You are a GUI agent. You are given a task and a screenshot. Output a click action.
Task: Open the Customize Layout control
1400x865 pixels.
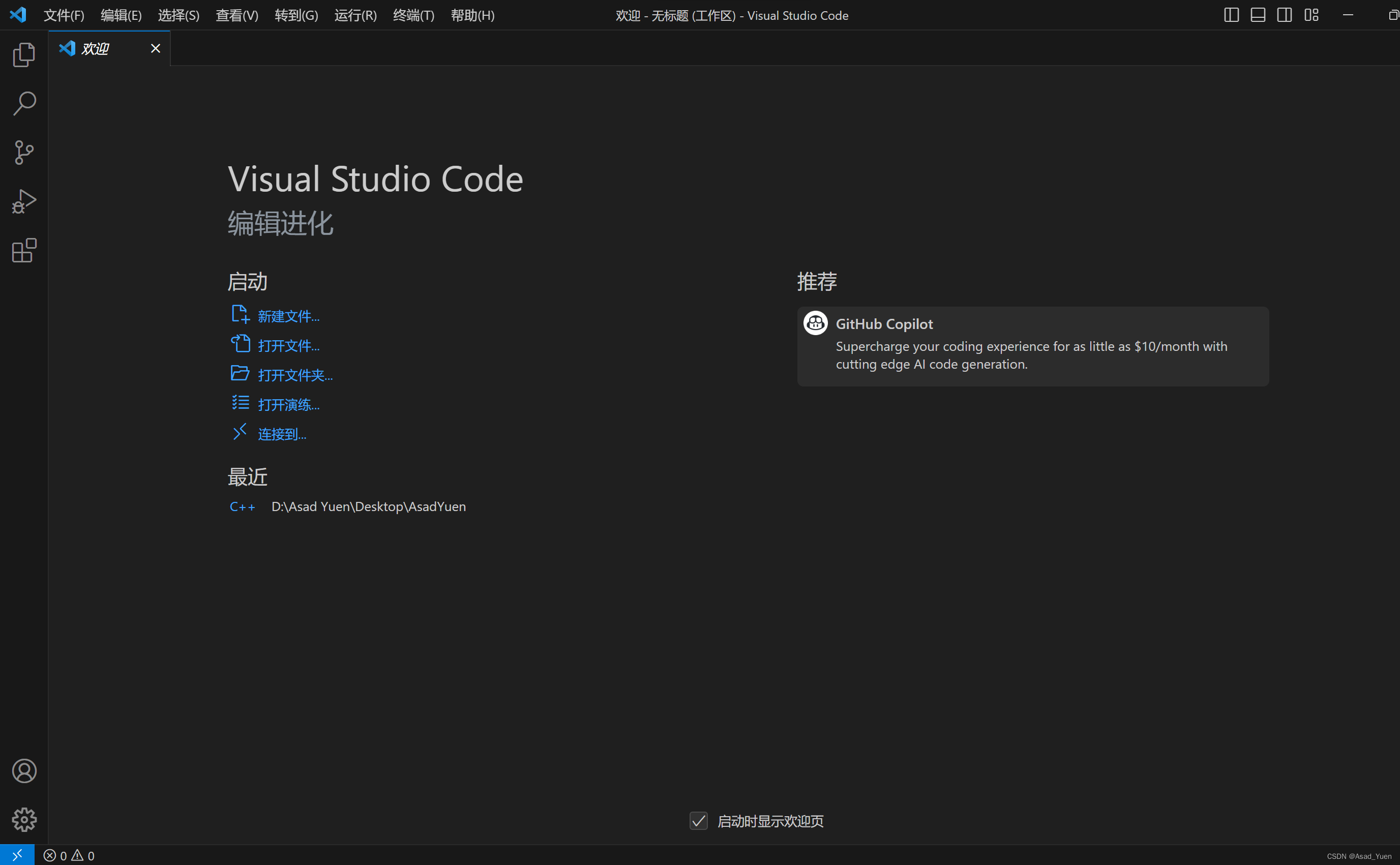pyautogui.click(x=1312, y=15)
